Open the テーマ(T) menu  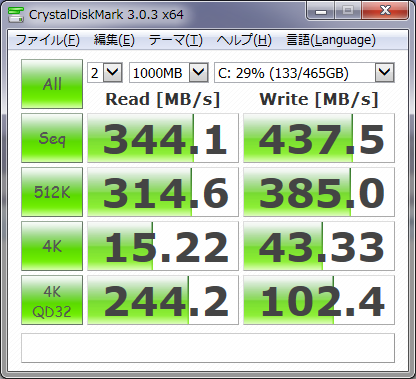point(176,40)
